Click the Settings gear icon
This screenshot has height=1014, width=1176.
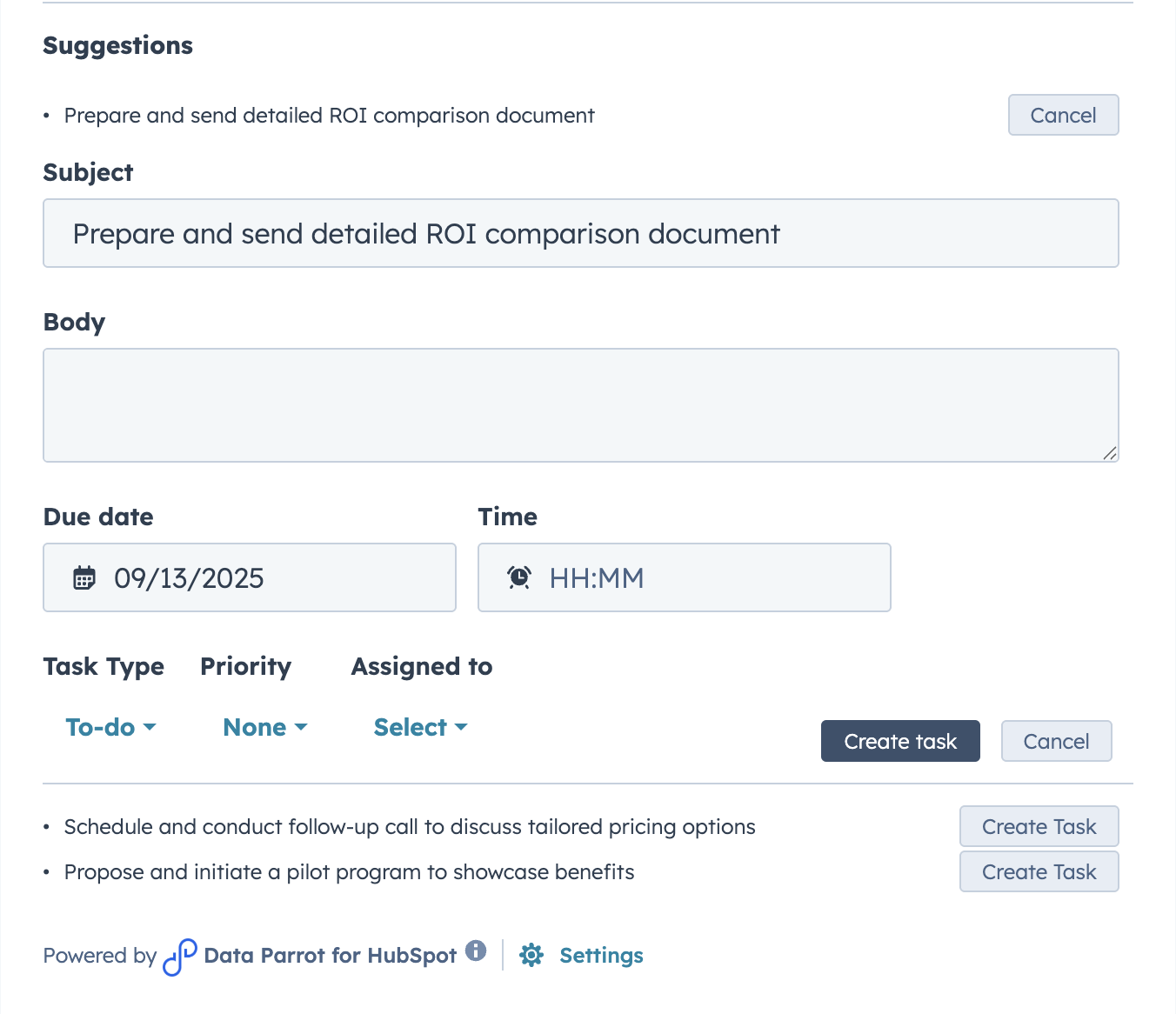click(x=531, y=956)
